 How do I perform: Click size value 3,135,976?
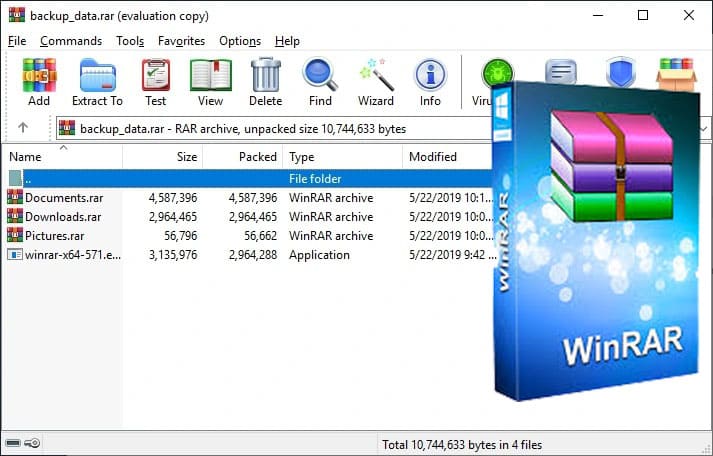tap(173, 255)
